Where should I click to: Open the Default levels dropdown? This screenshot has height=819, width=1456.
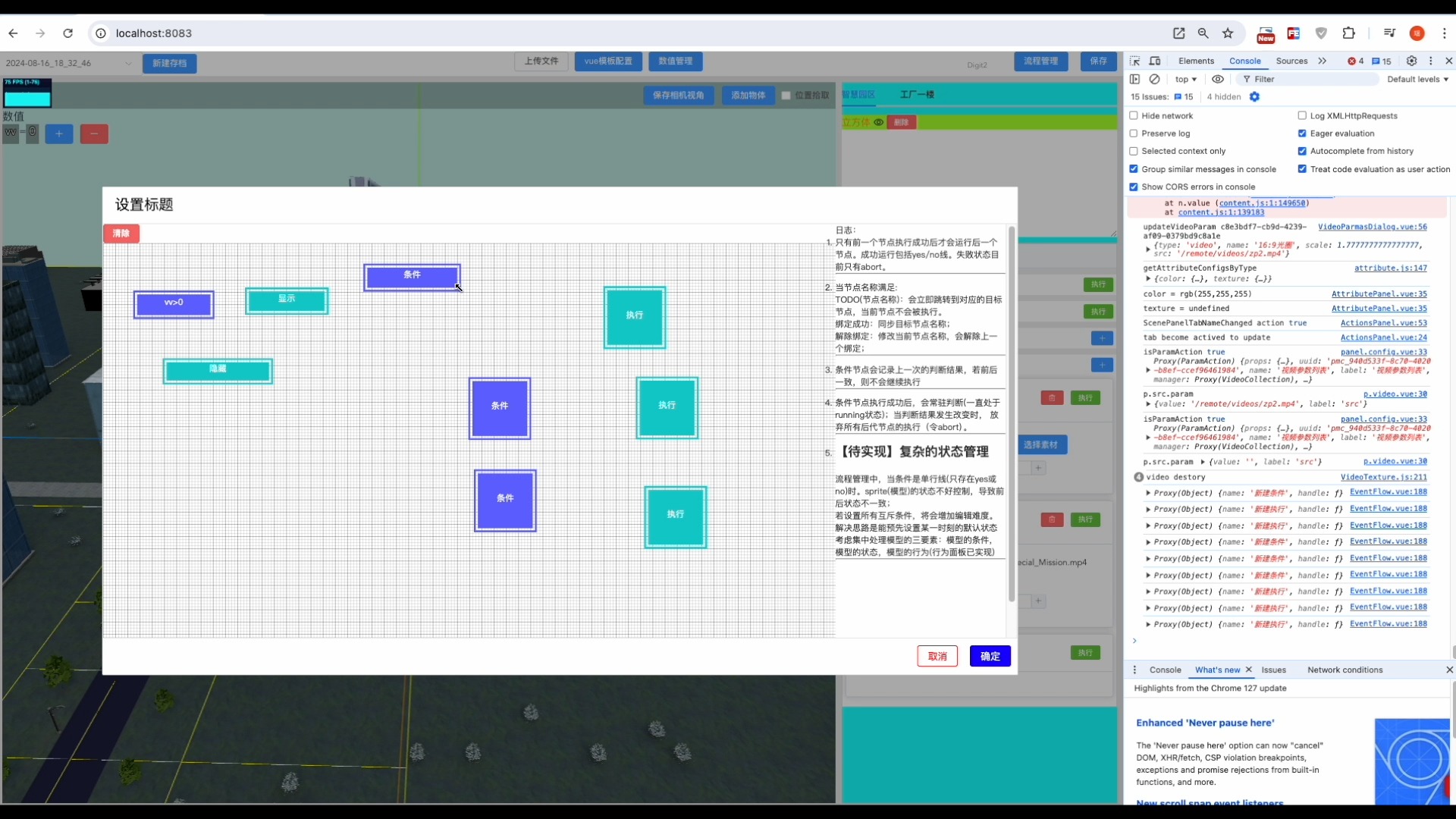coord(1417,79)
